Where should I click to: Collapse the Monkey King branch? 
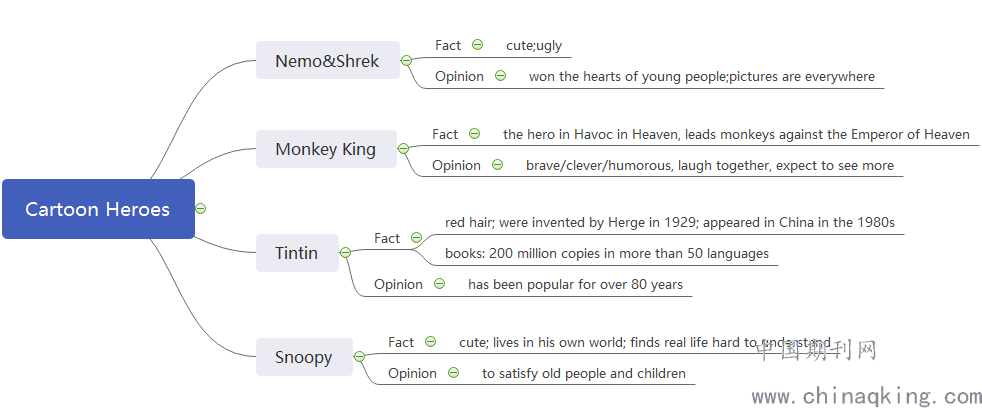click(403, 149)
